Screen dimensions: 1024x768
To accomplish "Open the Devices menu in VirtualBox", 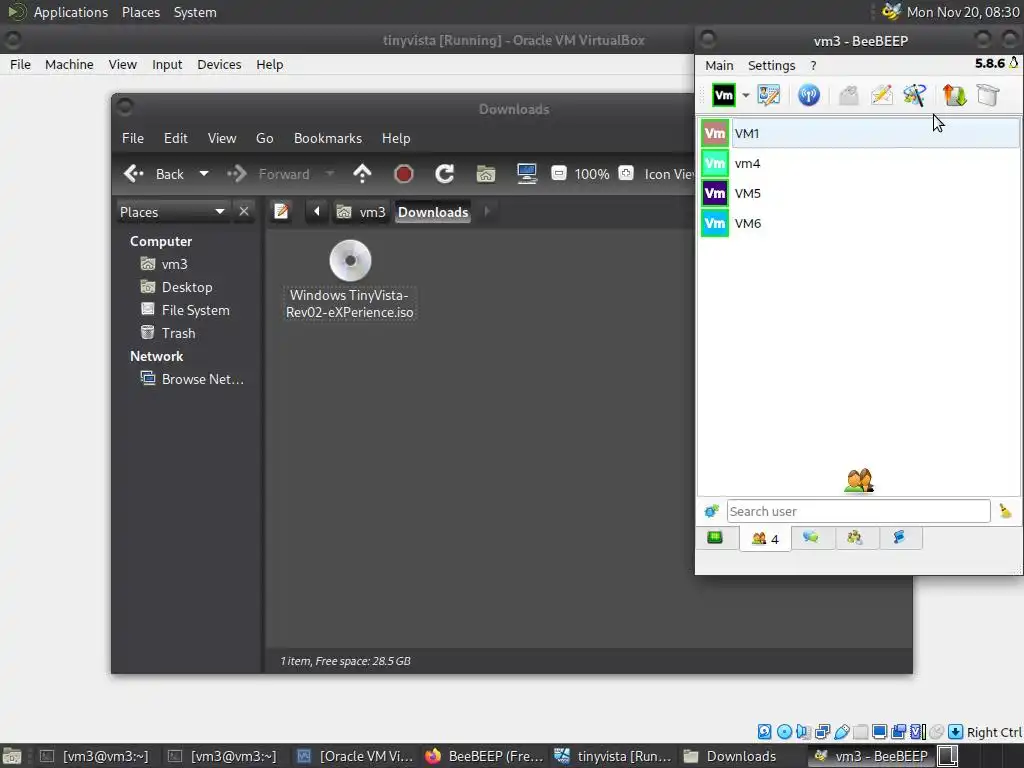I will coord(219,65).
